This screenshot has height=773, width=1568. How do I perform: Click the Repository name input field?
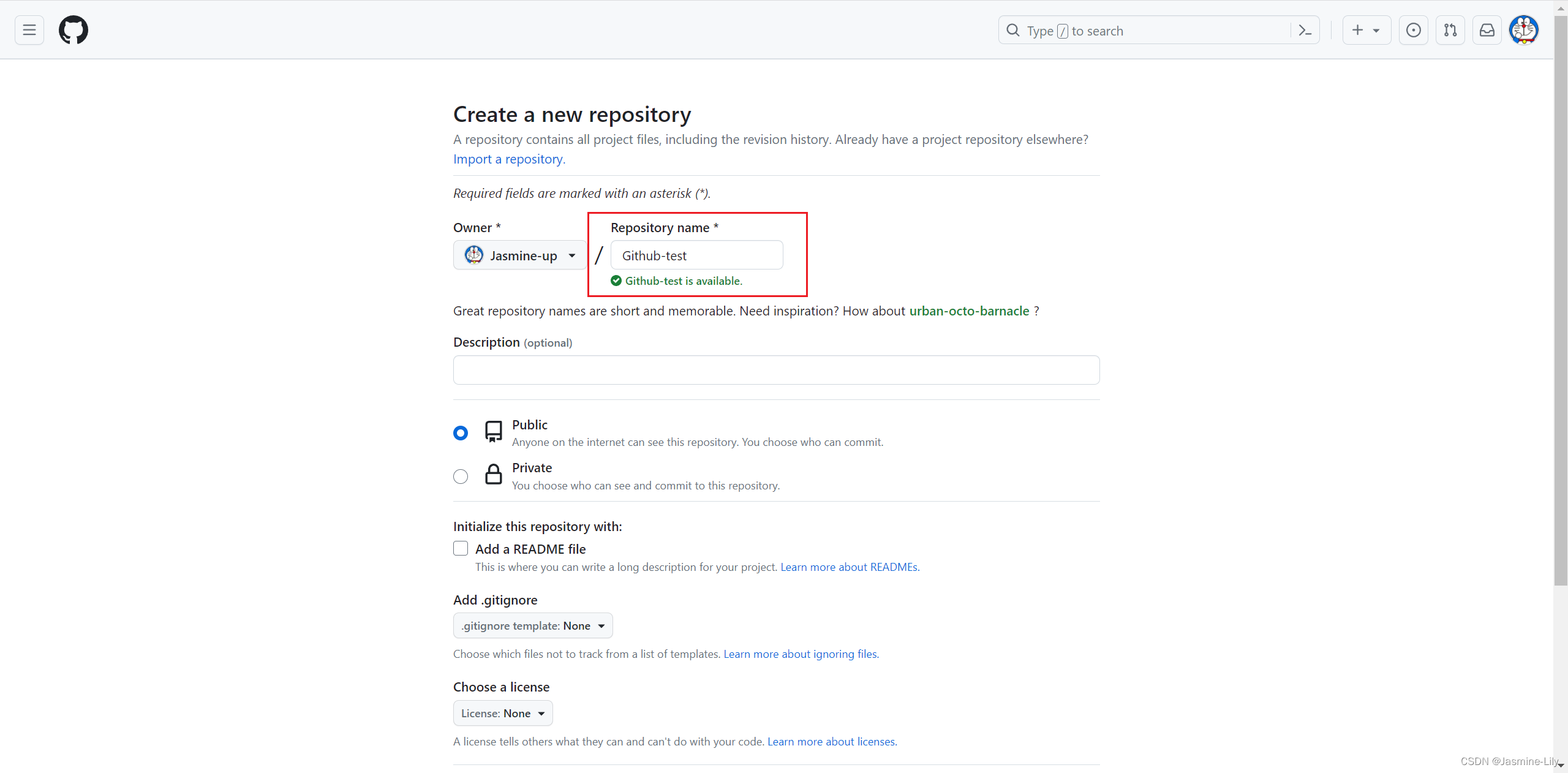pos(696,255)
